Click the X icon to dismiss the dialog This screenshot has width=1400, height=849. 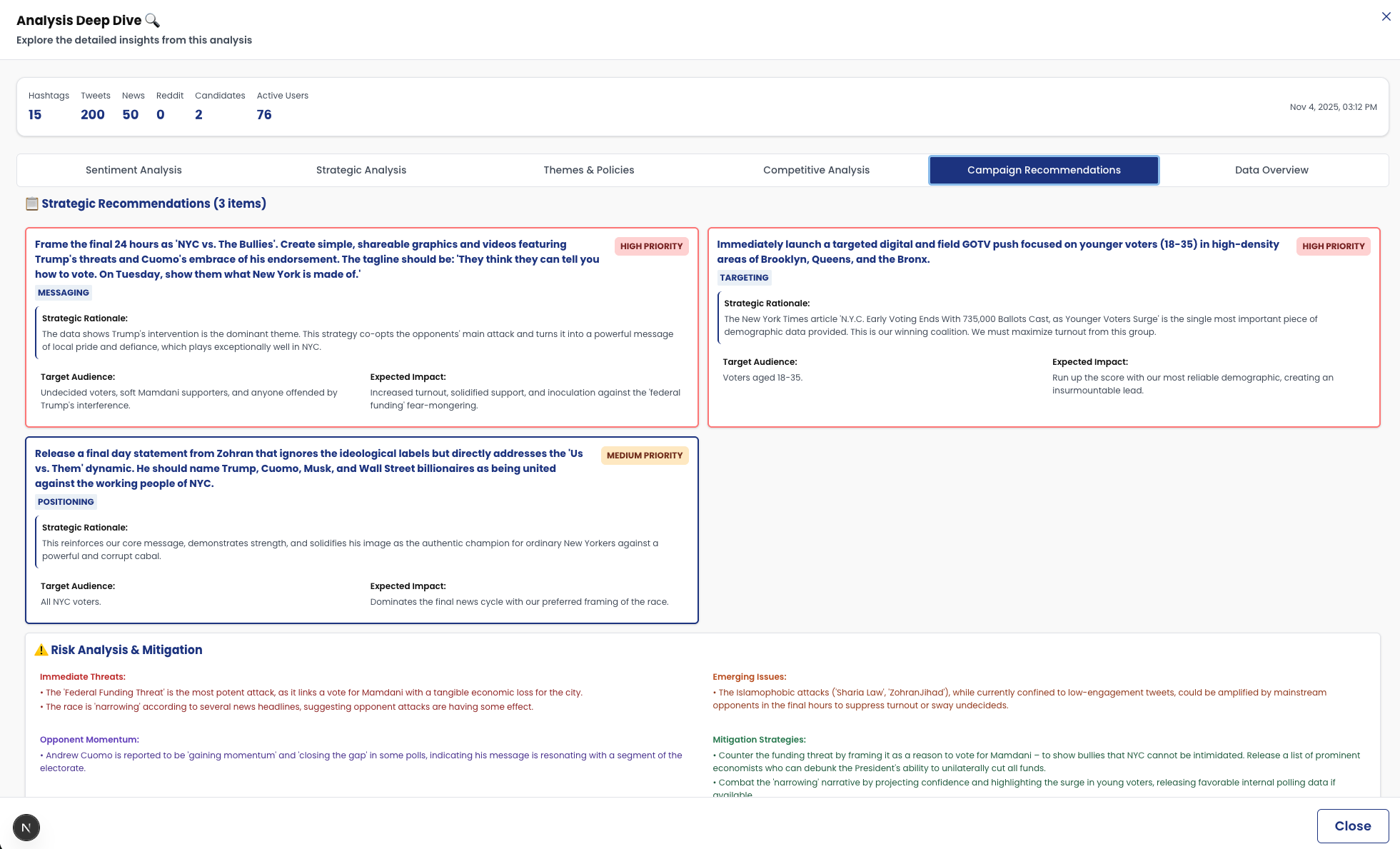click(1386, 16)
